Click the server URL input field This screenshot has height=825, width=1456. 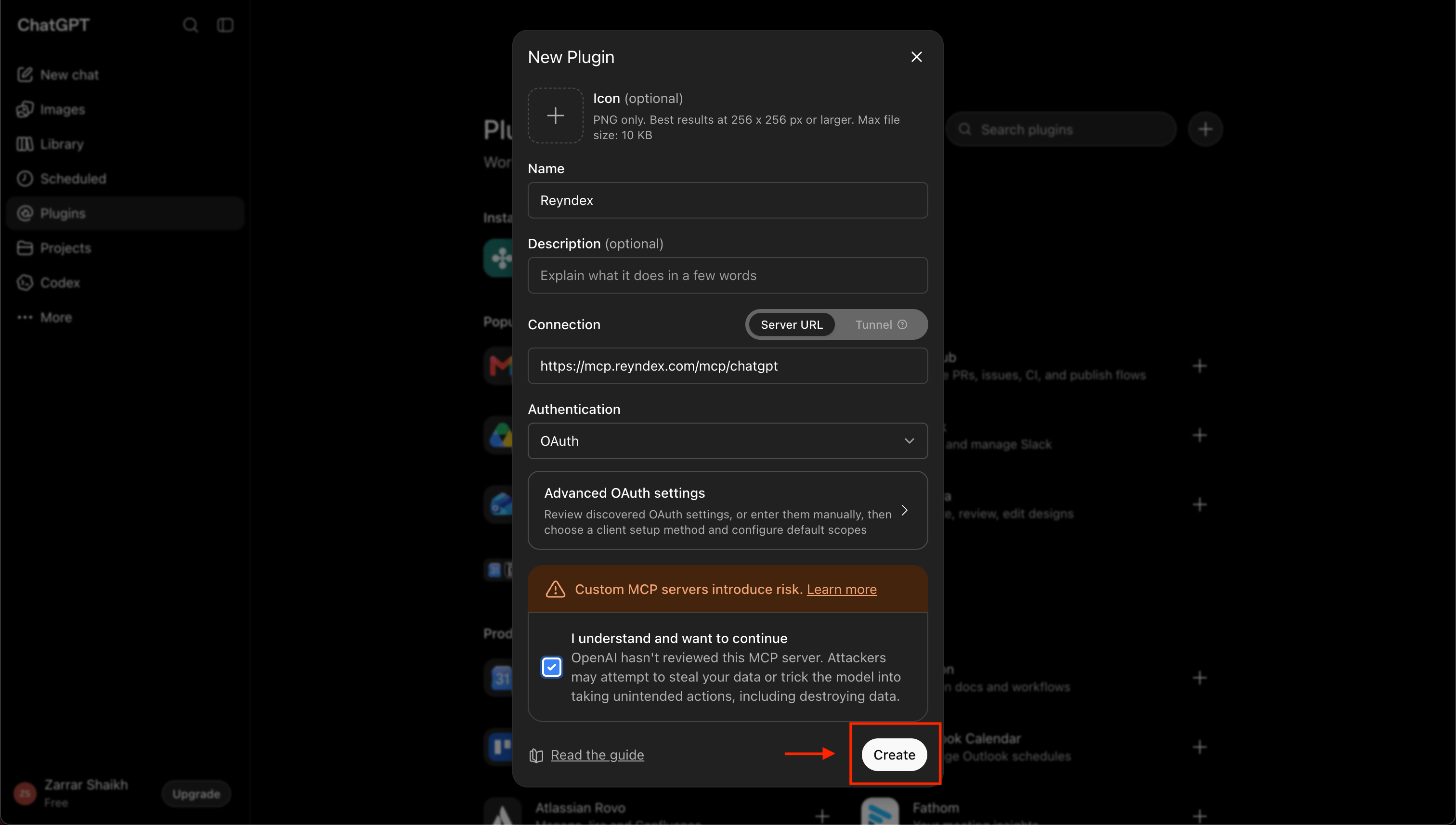(728, 366)
